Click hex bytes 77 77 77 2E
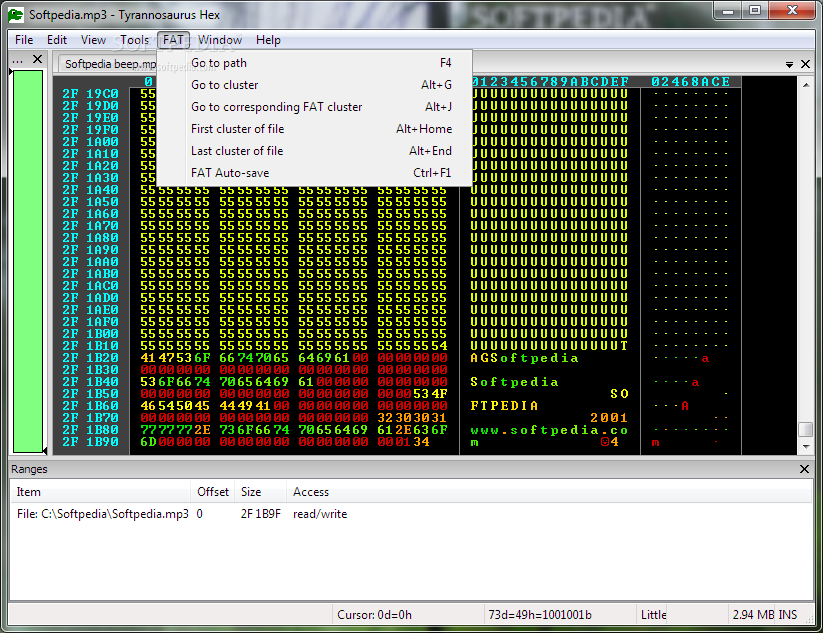This screenshot has height=633, width=823. pyautogui.click(x=175, y=430)
